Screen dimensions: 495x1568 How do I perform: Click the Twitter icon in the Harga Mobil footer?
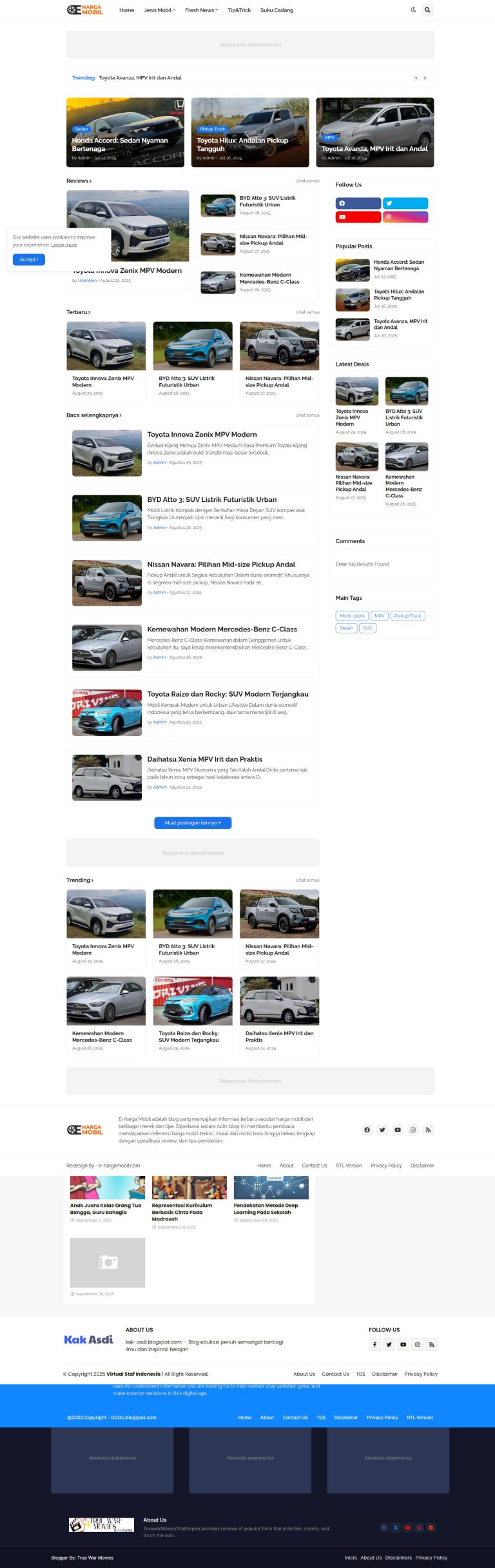coord(382,1129)
